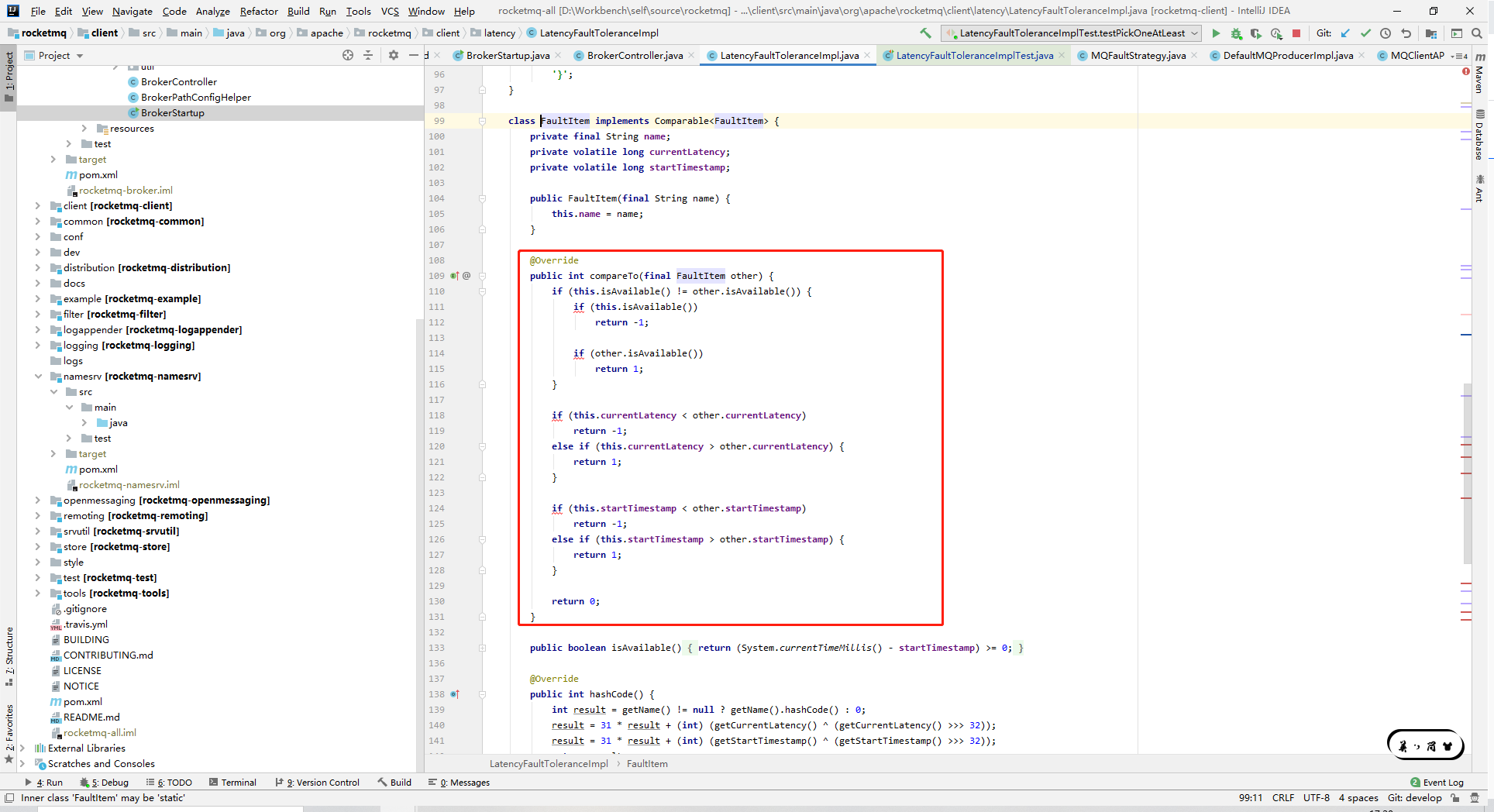Image resolution: width=1494 pixels, height=812 pixels.
Task: Search Everywhere magnifier icon
Action: [1477, 33]
